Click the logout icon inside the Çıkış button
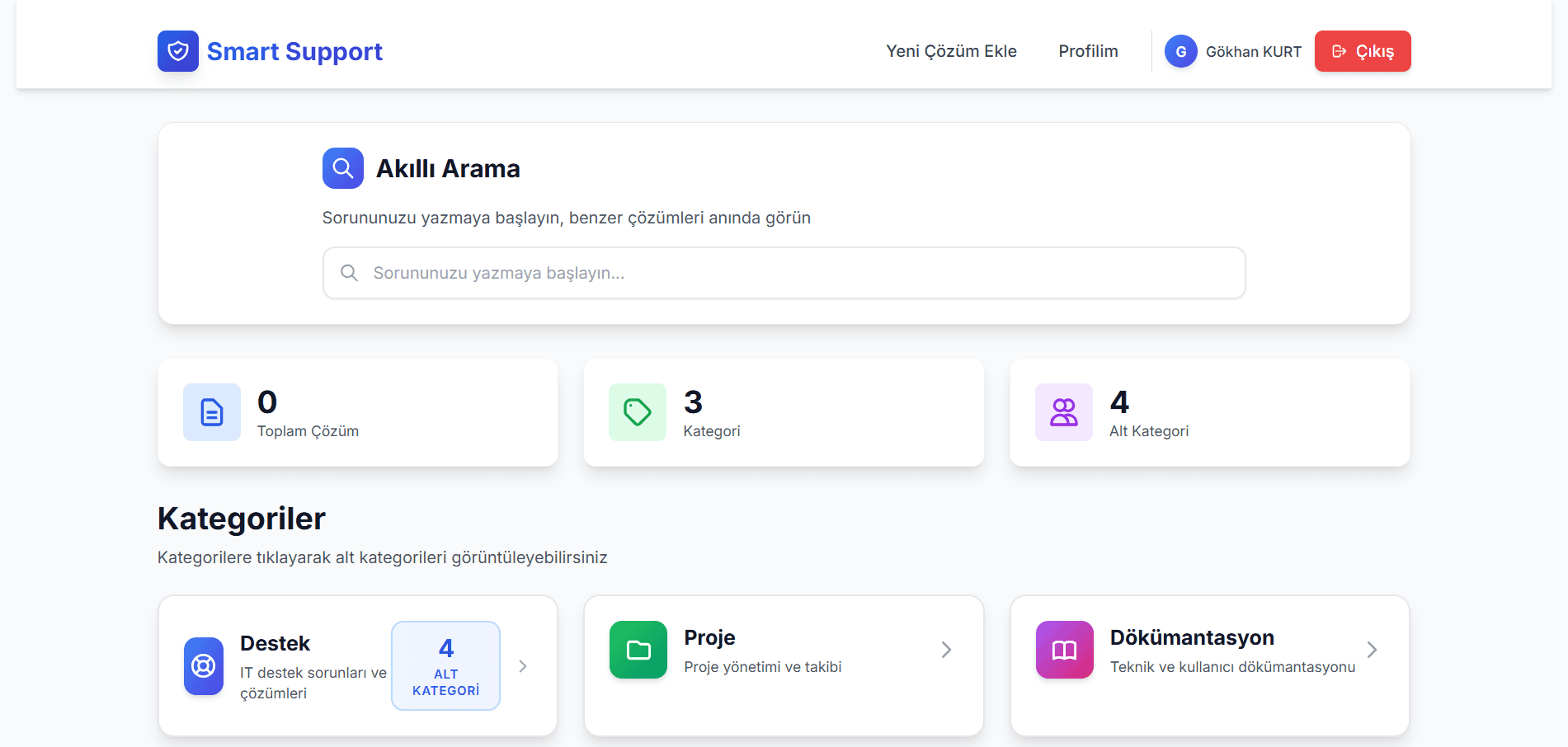1568x747 pixels. point(1339,50)
